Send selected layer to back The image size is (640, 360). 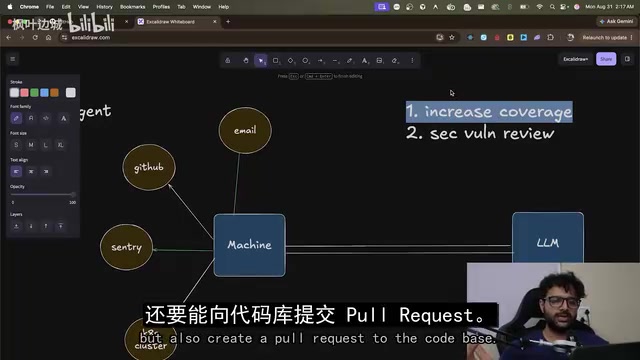coord(16,226)
